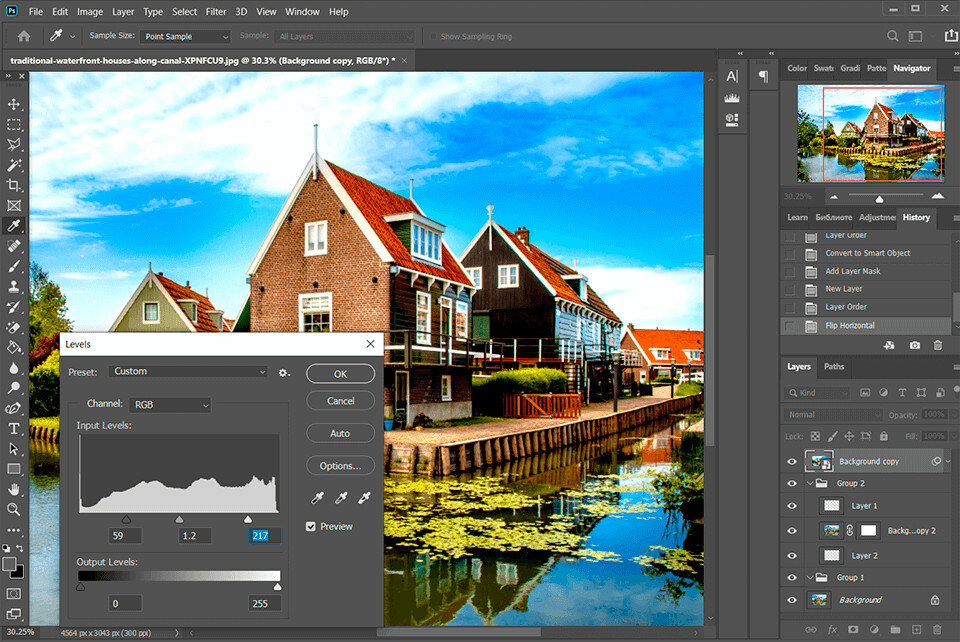The width and height of the screenshot is (960, 642).
Task: Select the Hand tool
Action: coord(14,489)
